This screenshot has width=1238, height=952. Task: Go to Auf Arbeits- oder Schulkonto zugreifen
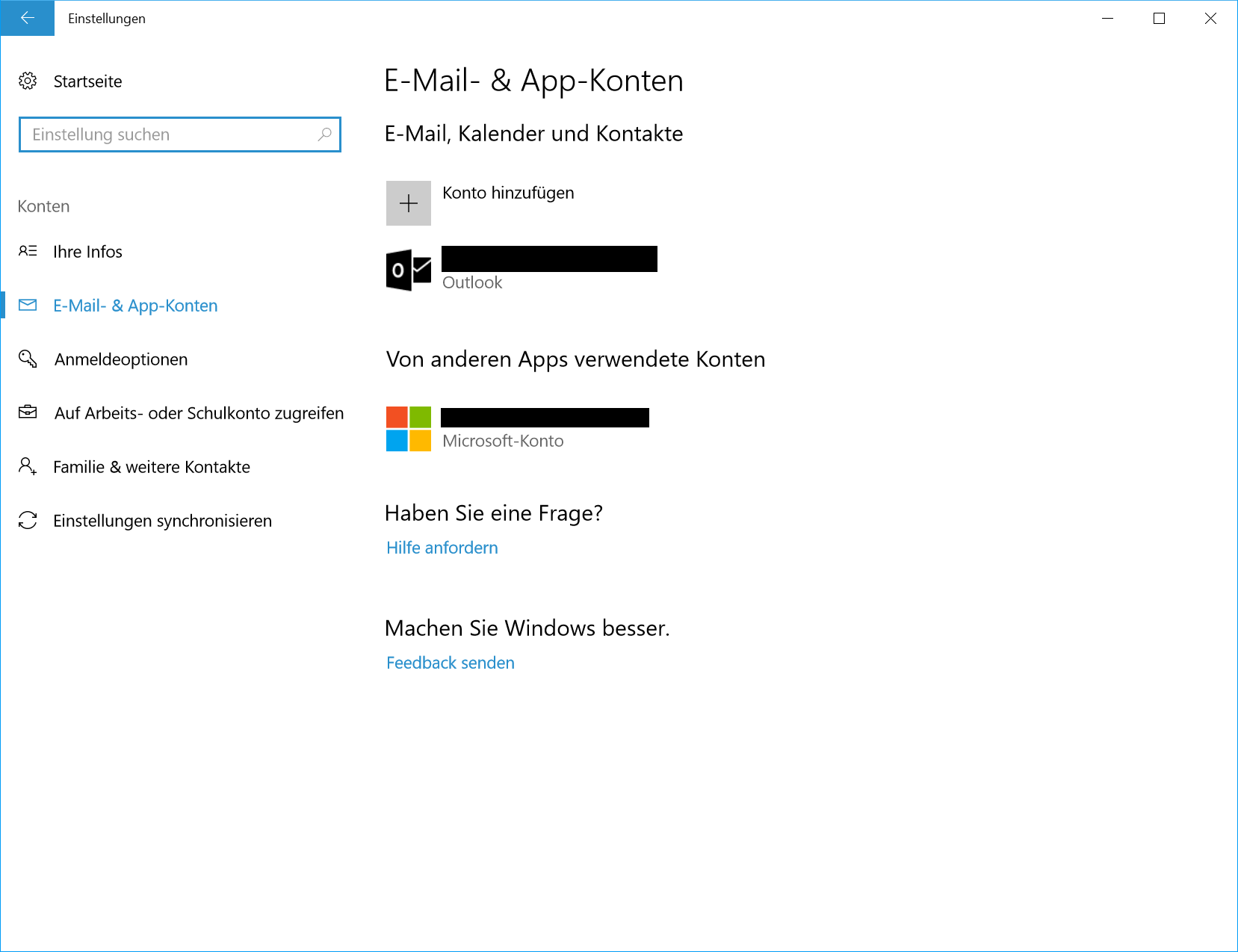(x=199, y=413)
